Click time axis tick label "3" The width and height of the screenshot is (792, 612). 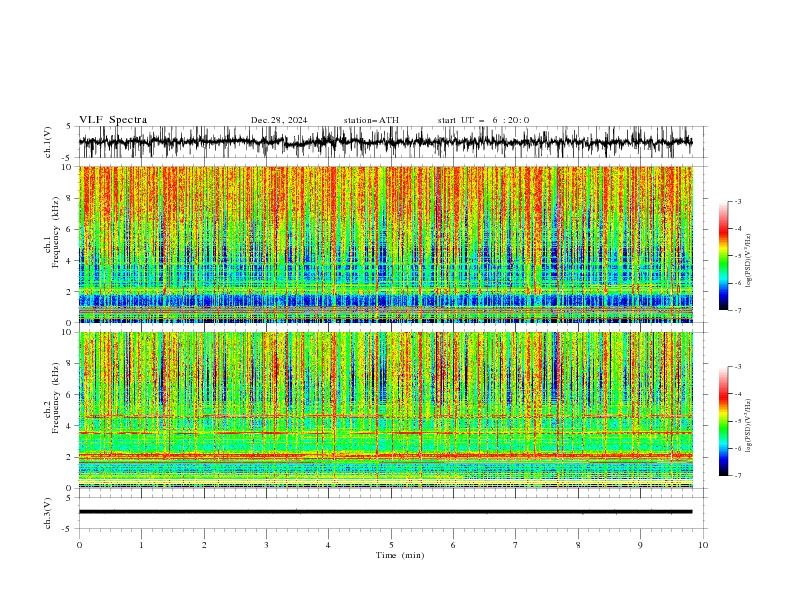[266, 545]
